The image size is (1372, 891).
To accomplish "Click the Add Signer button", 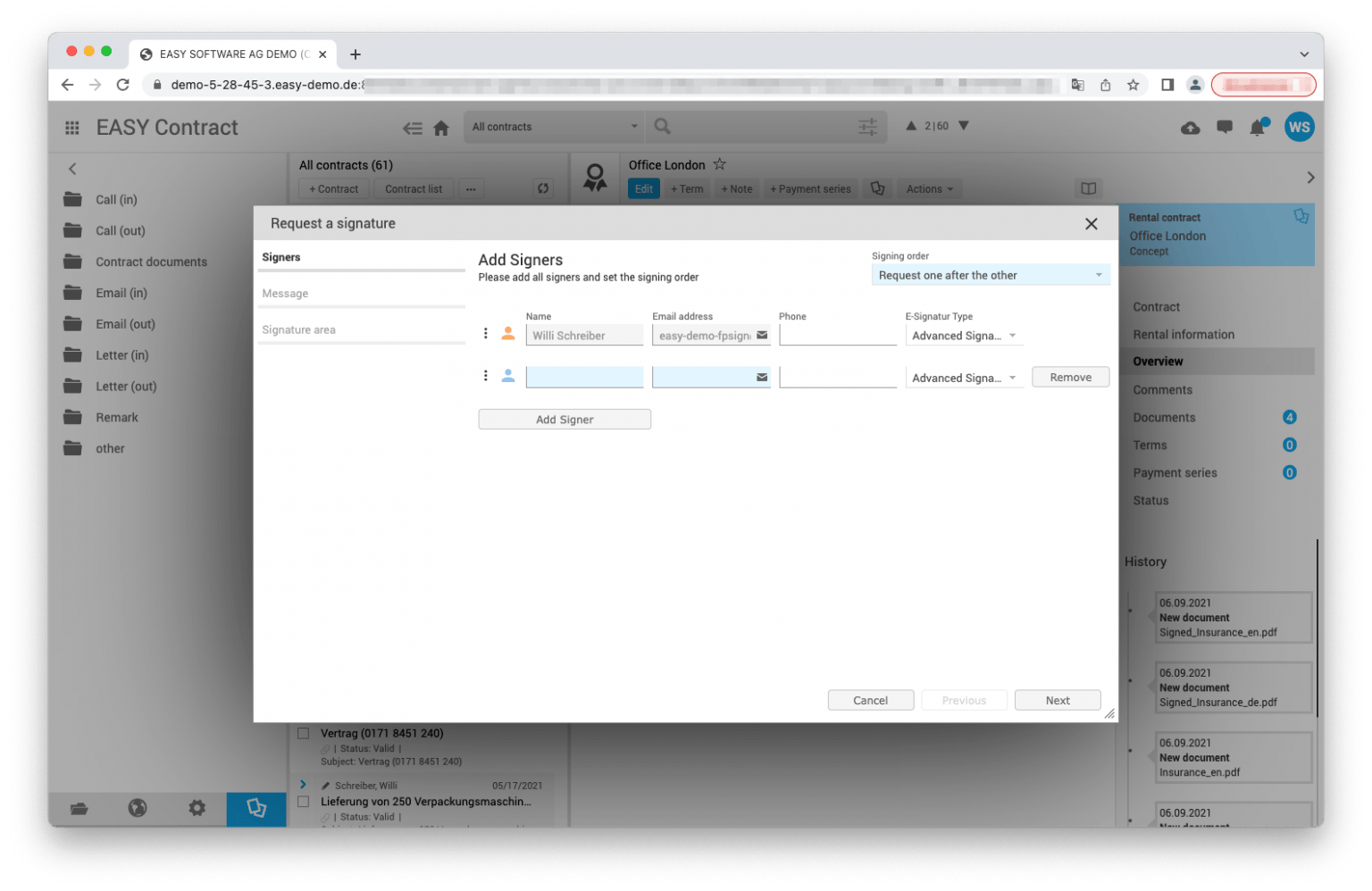I will [x=565, y=419].
